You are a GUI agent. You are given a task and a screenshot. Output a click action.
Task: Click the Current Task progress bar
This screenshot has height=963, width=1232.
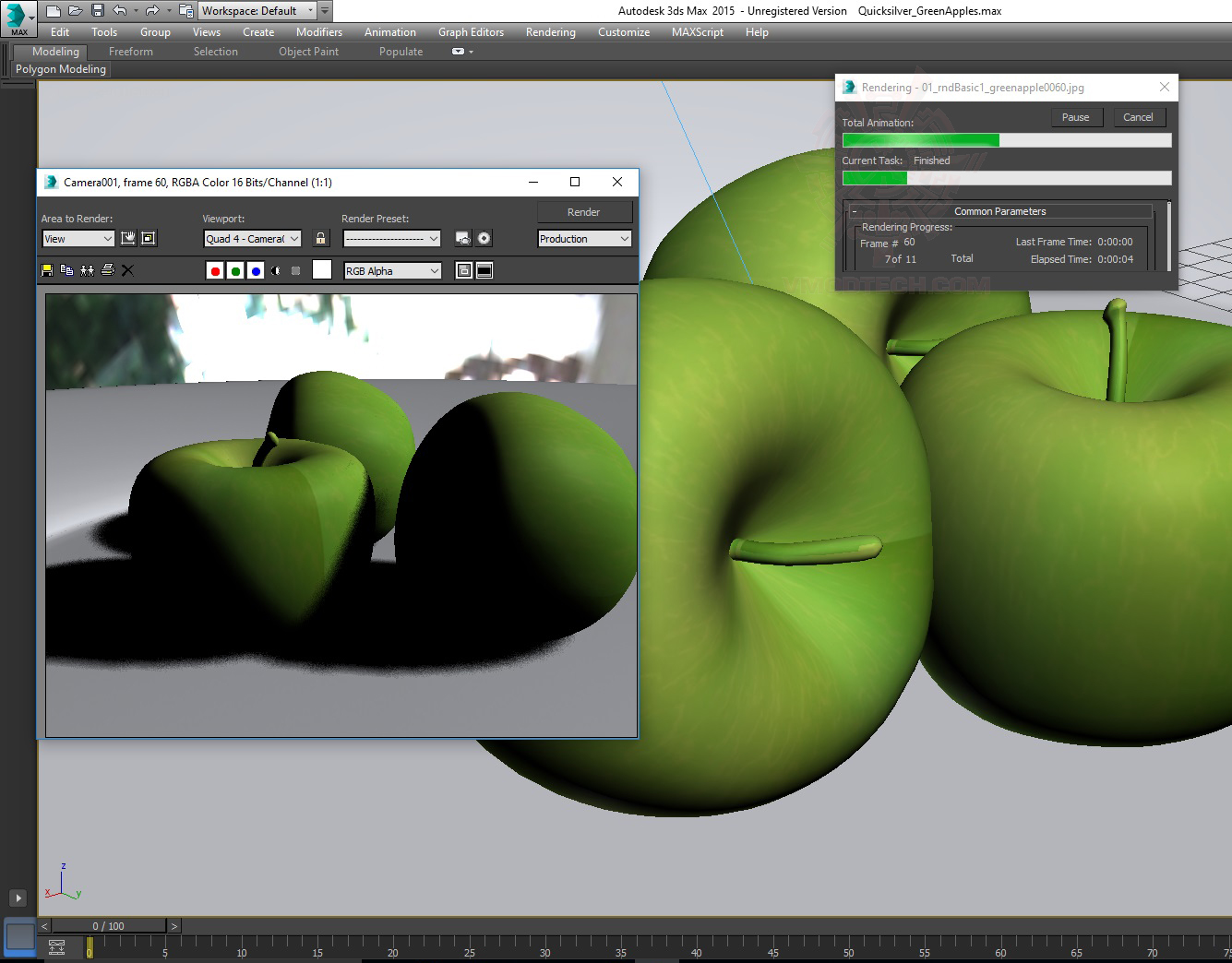[1007, 178]
